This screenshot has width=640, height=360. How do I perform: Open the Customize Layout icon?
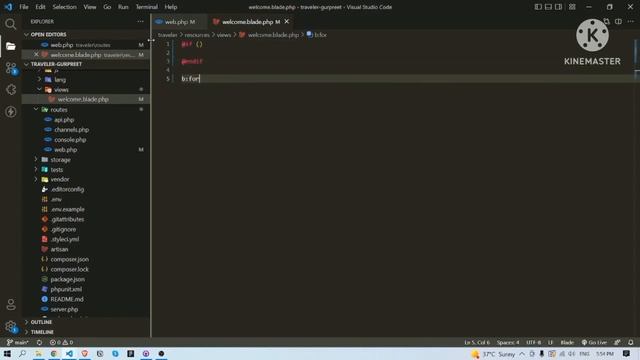tap(572, 7)
